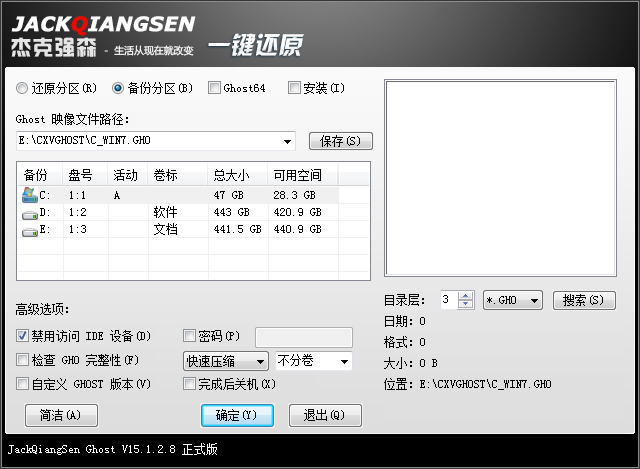Click the 420.9 GB free space cell
Image resolution: width=640 pixels, height=469 pixels.
point(297,212)
